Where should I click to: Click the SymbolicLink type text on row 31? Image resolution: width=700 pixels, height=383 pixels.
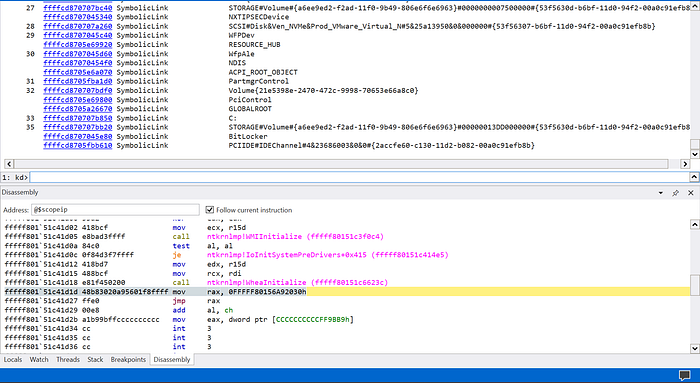142,81
